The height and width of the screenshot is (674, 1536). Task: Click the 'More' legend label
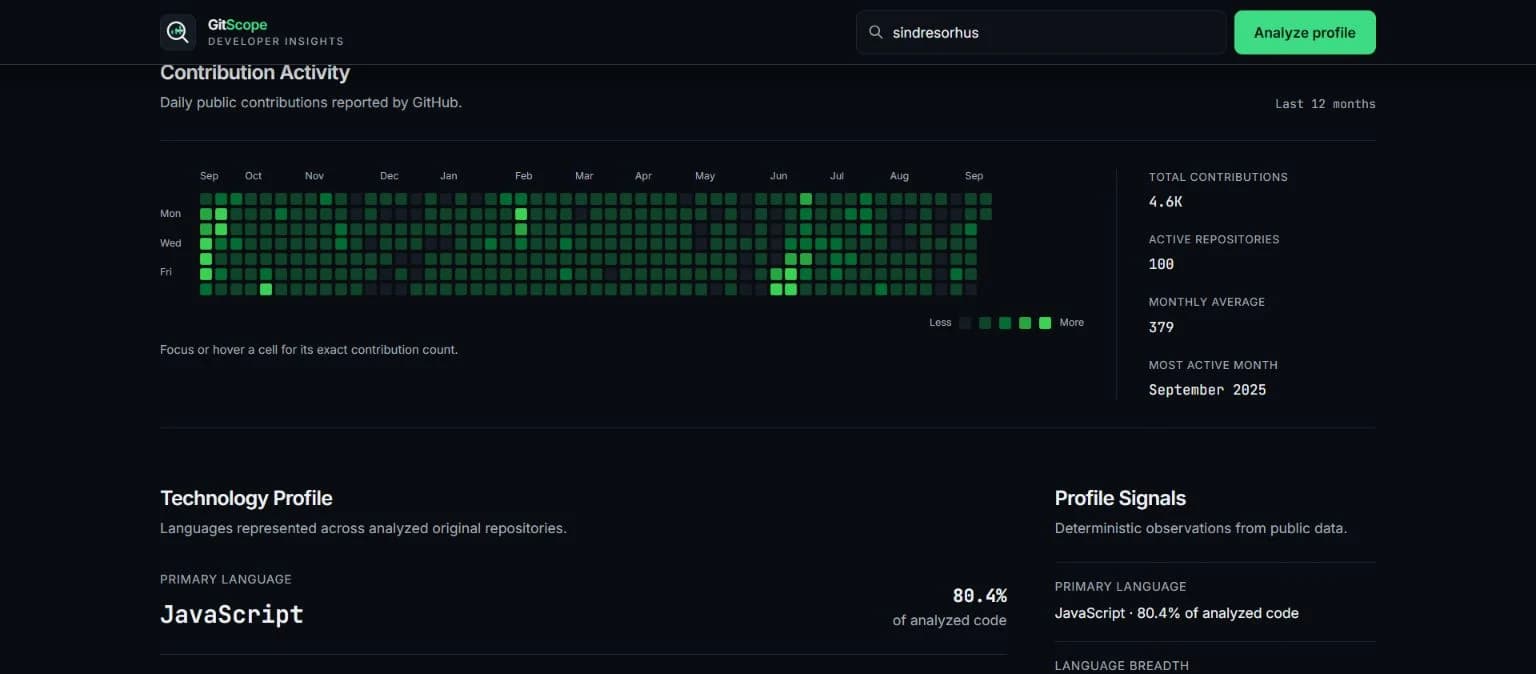pos(1072,323)
